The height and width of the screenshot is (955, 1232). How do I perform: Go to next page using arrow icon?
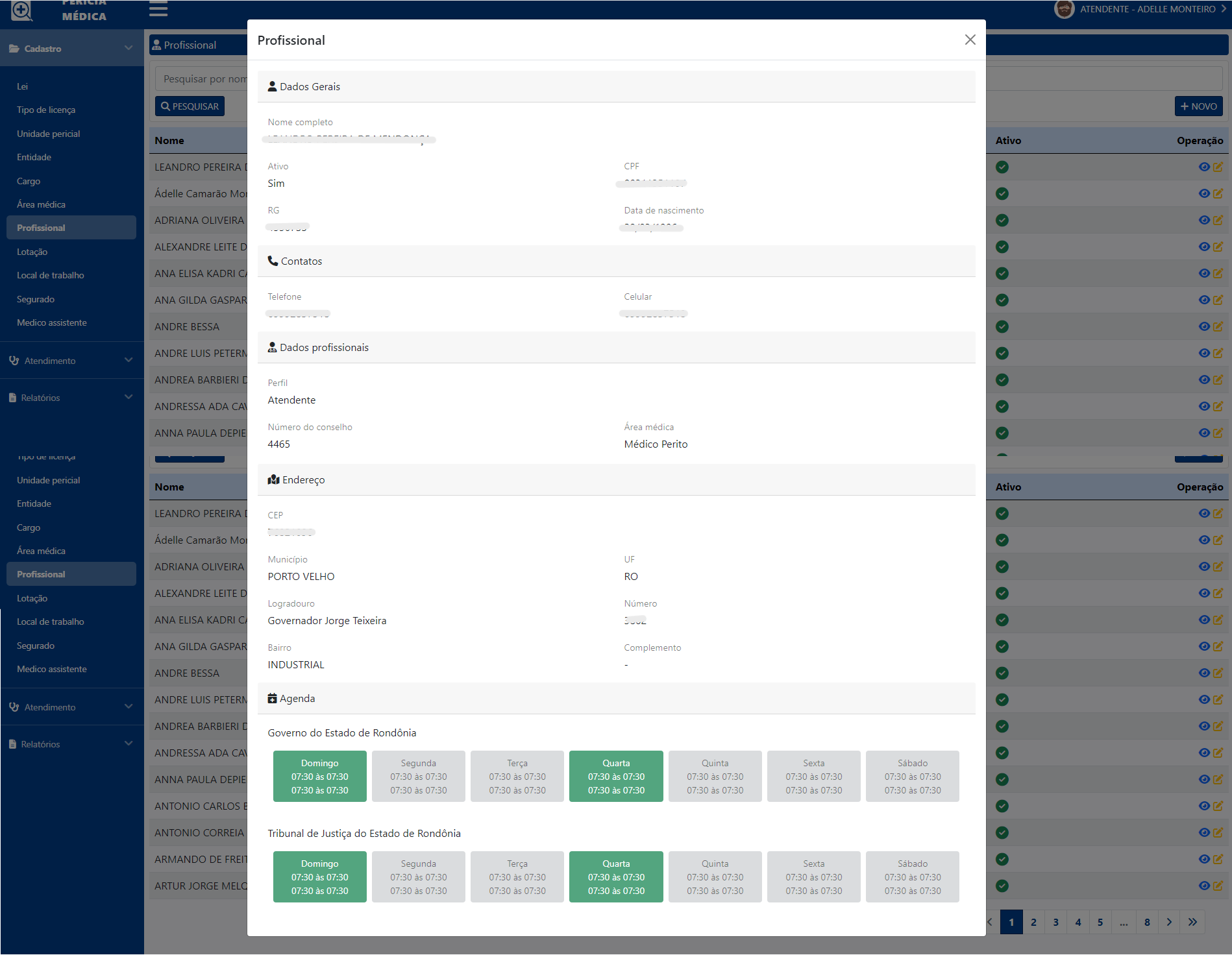[x=1169, y=922]
